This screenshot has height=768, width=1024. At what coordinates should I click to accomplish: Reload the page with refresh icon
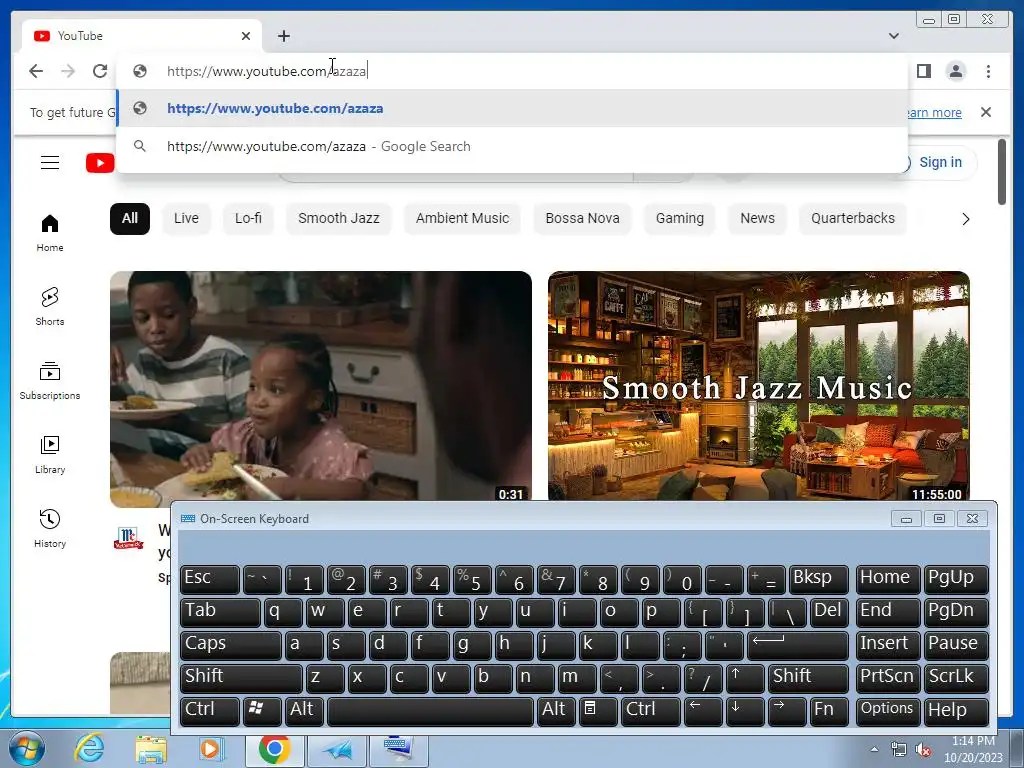click(x=100, y=71)
